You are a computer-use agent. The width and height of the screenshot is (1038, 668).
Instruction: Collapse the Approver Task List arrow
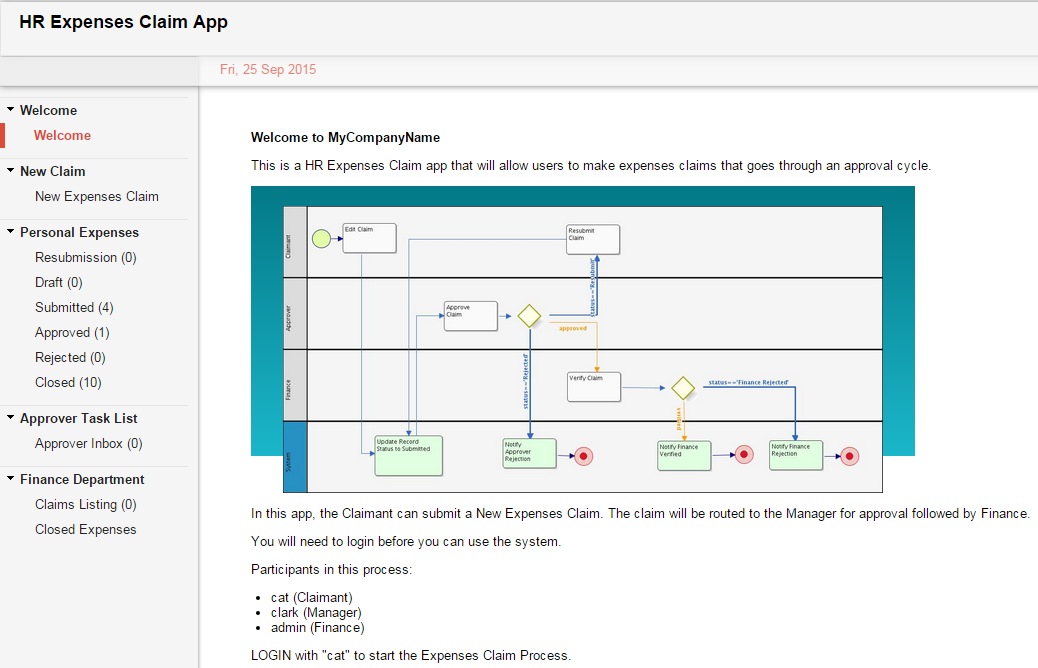coord(10,418)
